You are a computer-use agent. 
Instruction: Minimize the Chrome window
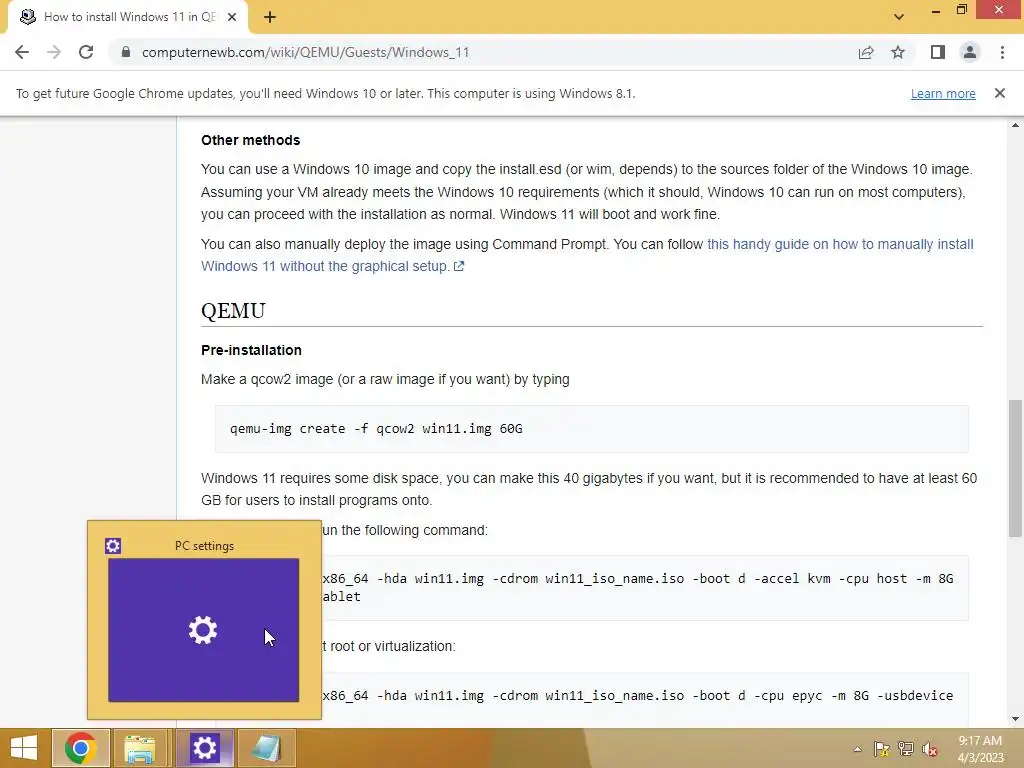coord(936,10)
